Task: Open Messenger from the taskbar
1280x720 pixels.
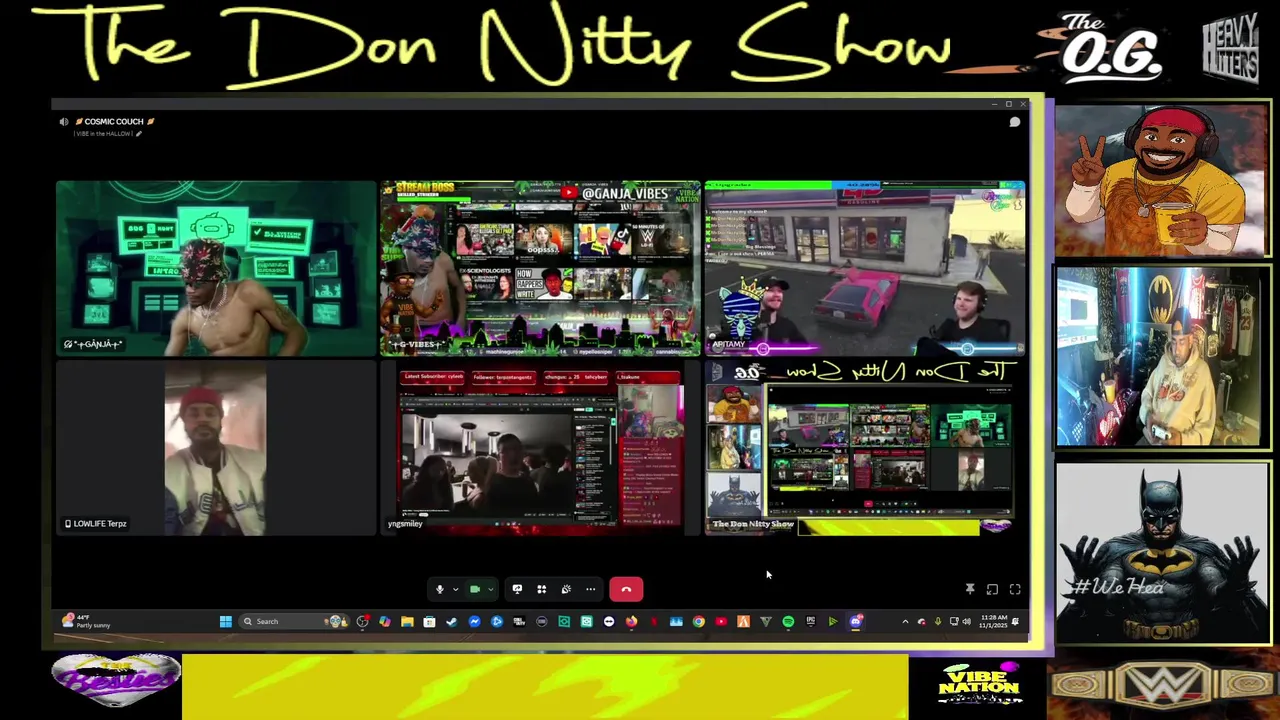Action: 474,621
